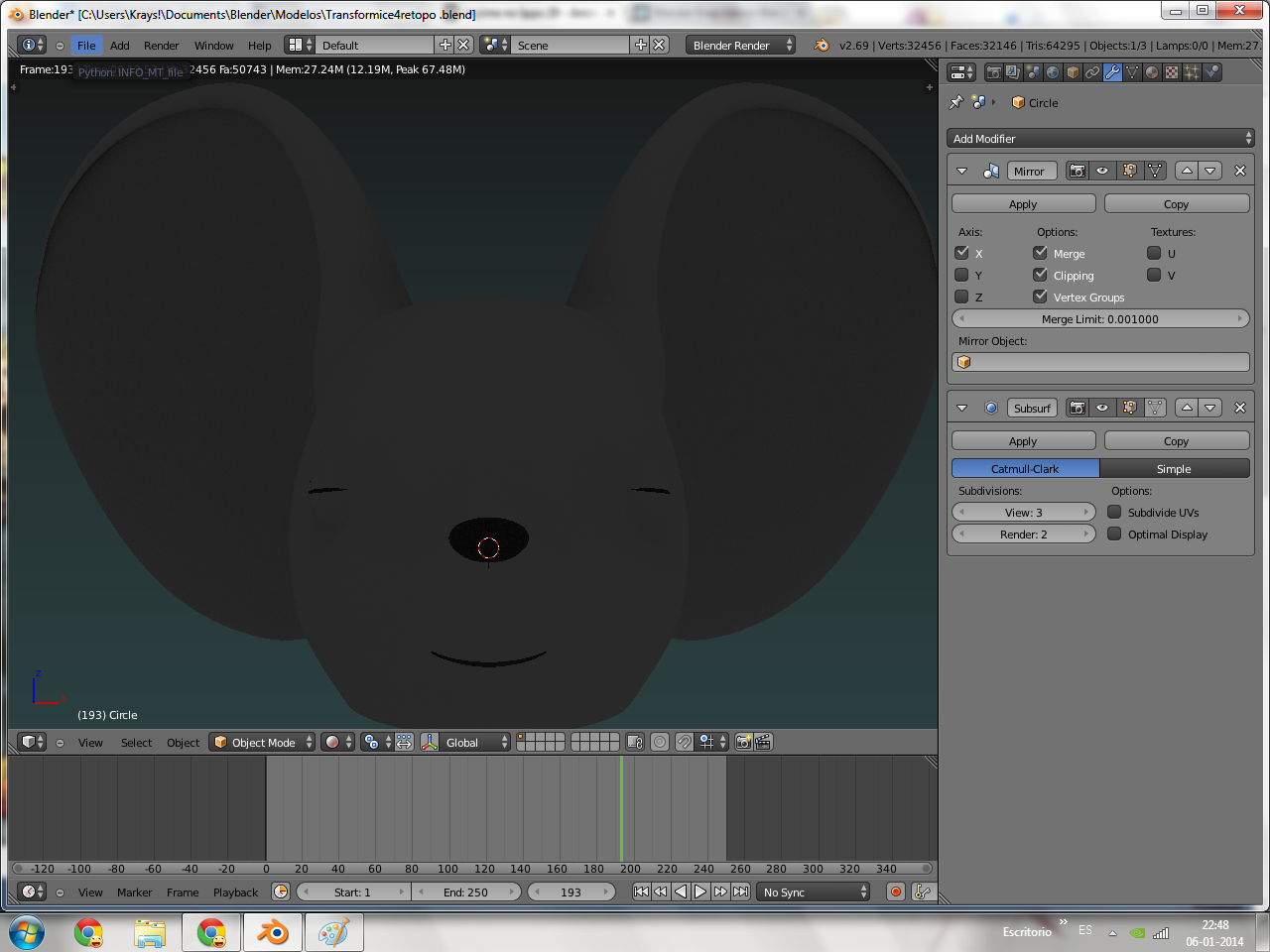Enable the Optimal Display checkbox

point(1114,534)
